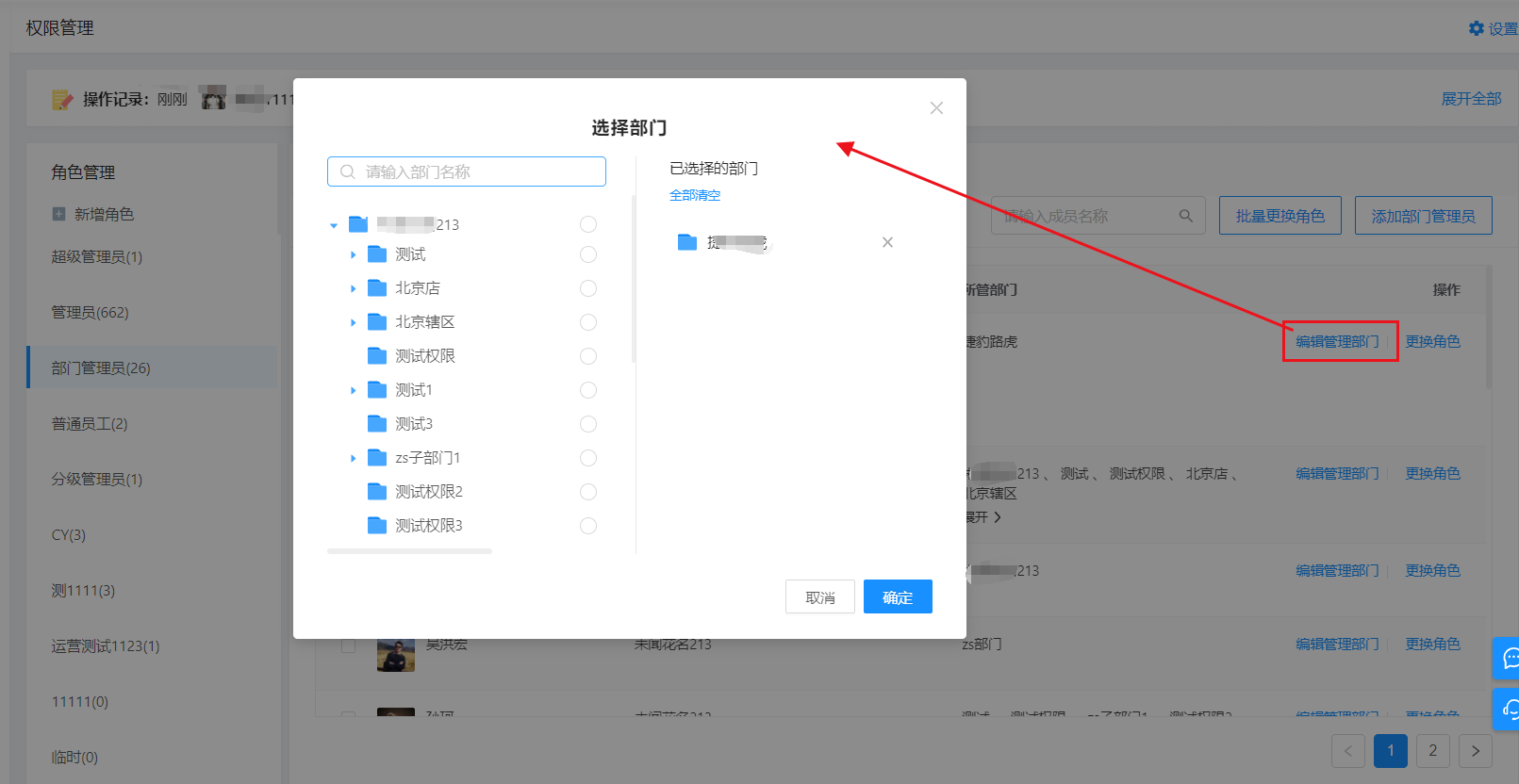Click the folder icon of 北京辖区
This screenshot has width=1519, height=784.
point(377,322)
